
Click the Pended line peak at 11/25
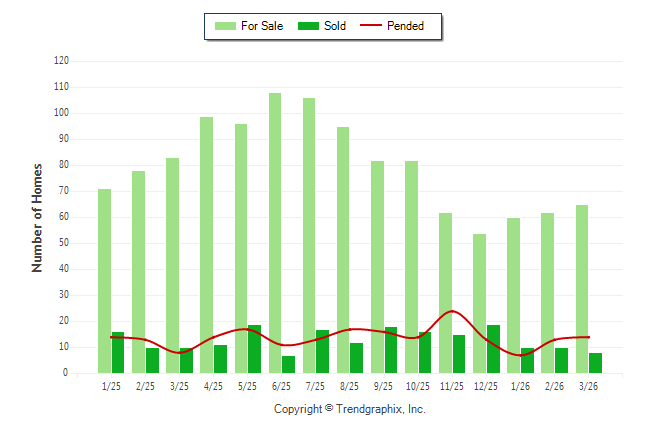pos(452,311)
